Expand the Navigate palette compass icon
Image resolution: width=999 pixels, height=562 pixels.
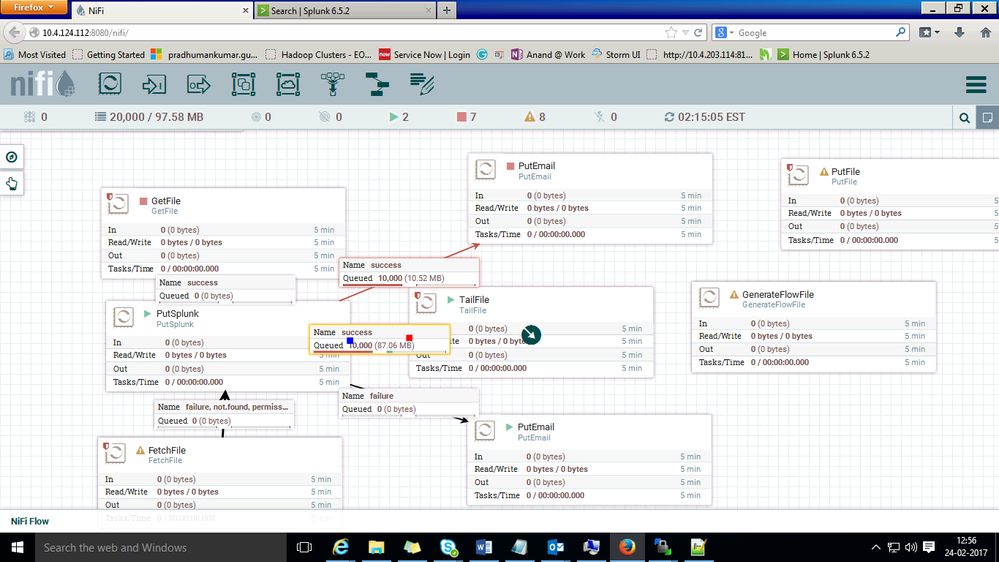11,157
